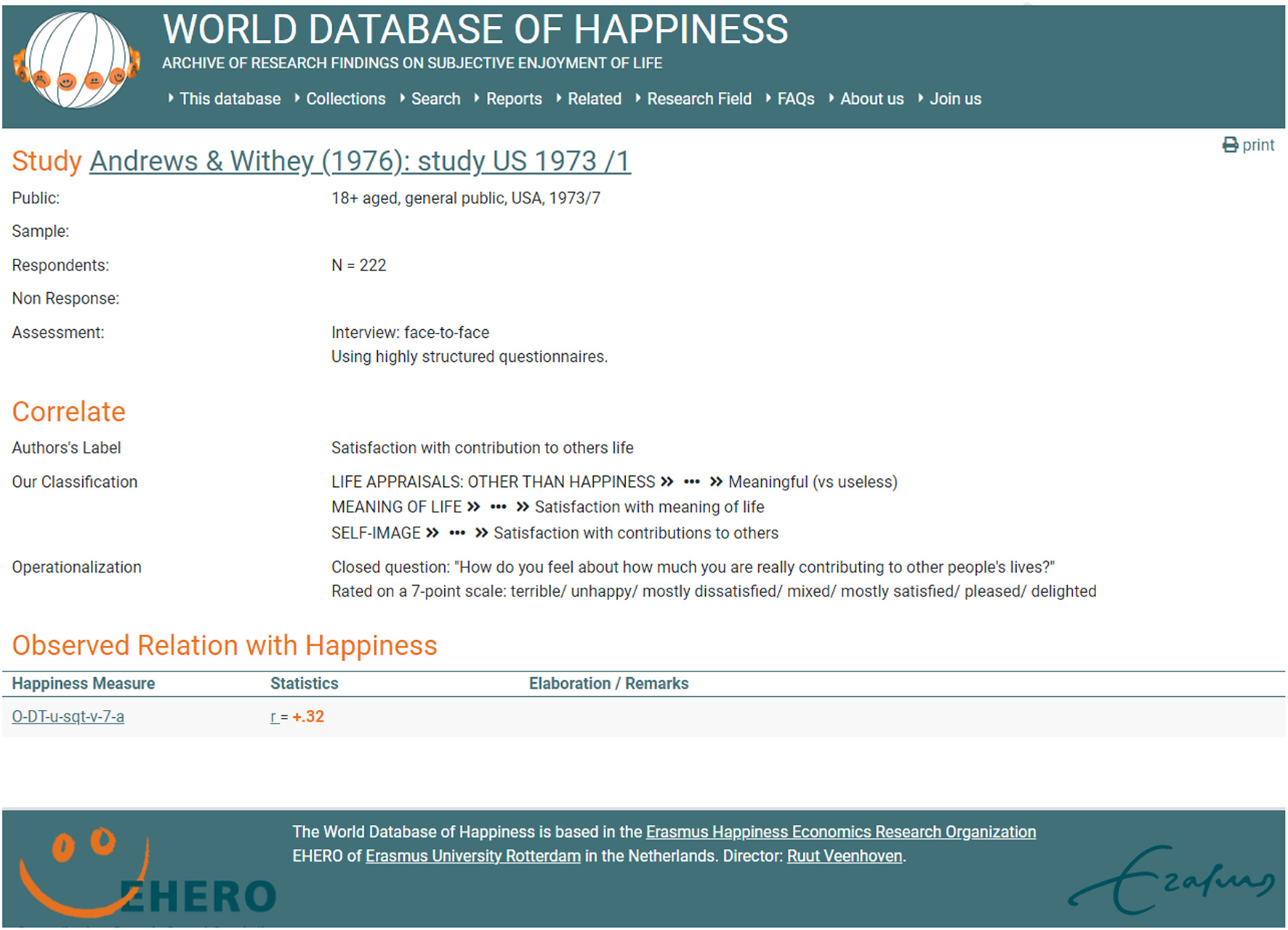Follow the Ruut Veenhoven link in footer
Viewport: 1288px width, 930px height.
click(844, 856)
